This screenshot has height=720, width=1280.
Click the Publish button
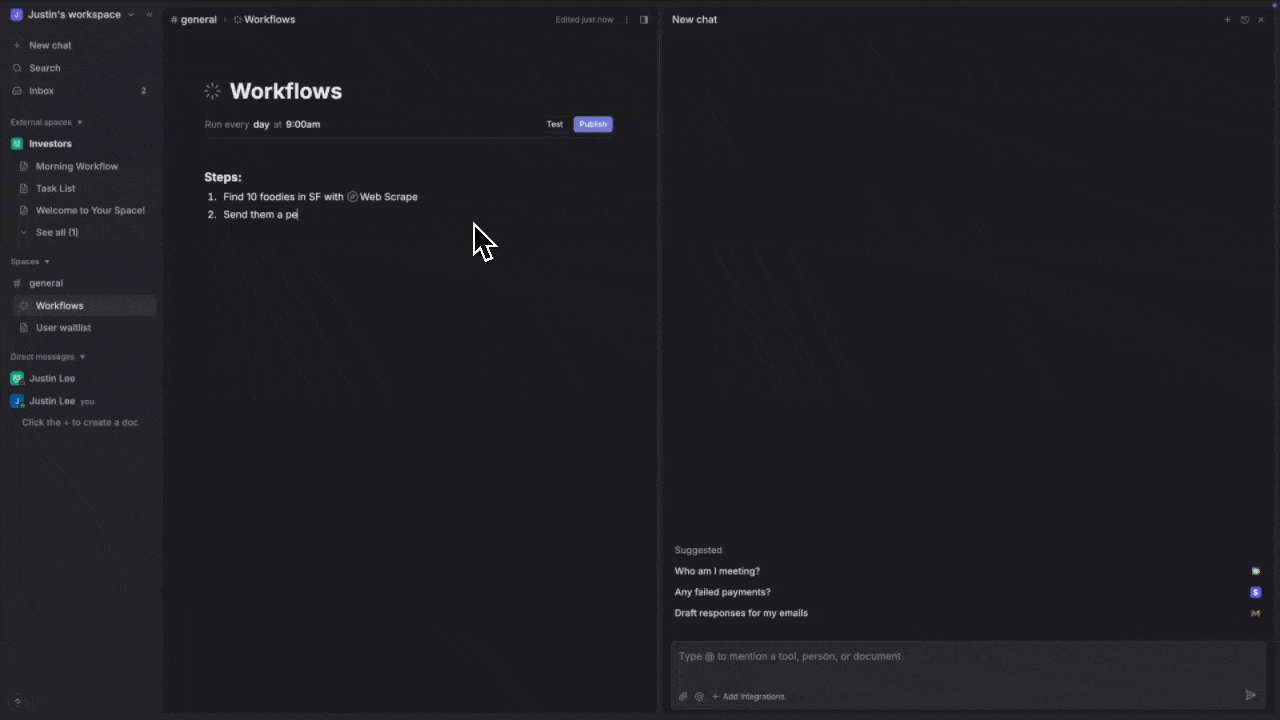point(593,125)
